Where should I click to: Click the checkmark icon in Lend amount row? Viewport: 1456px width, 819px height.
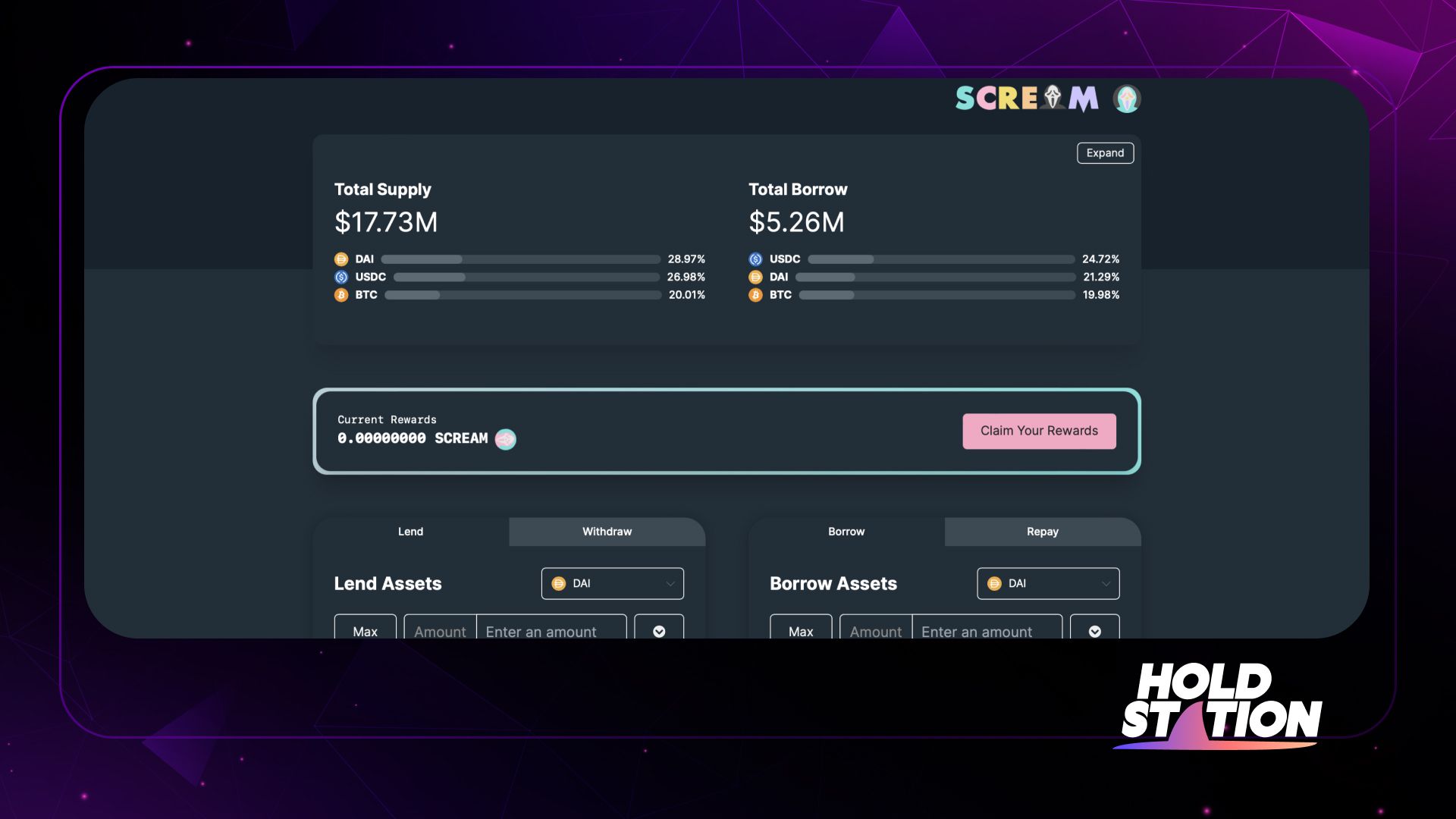(659, 631)
